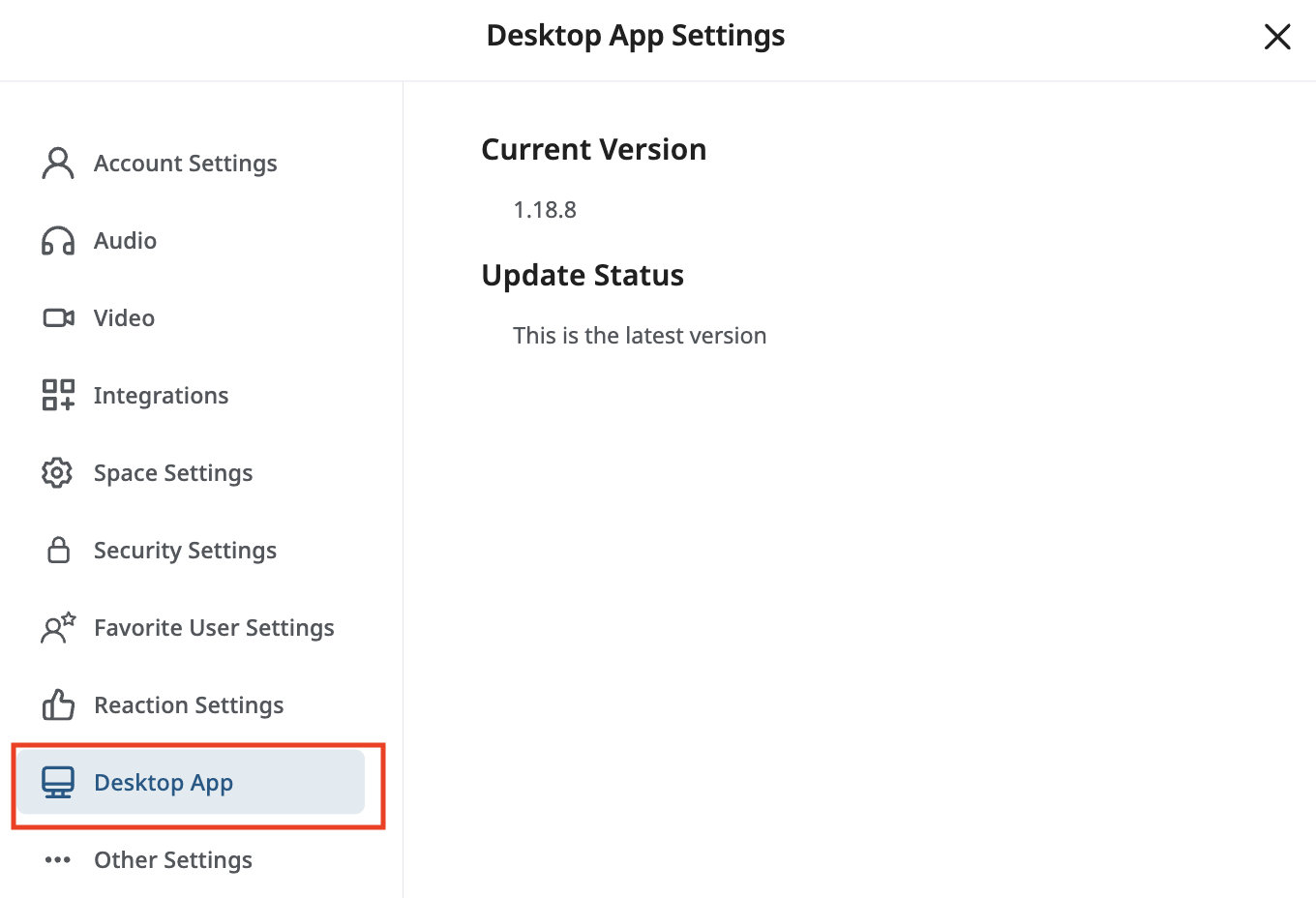Switch to the Audio settings section

125,240
